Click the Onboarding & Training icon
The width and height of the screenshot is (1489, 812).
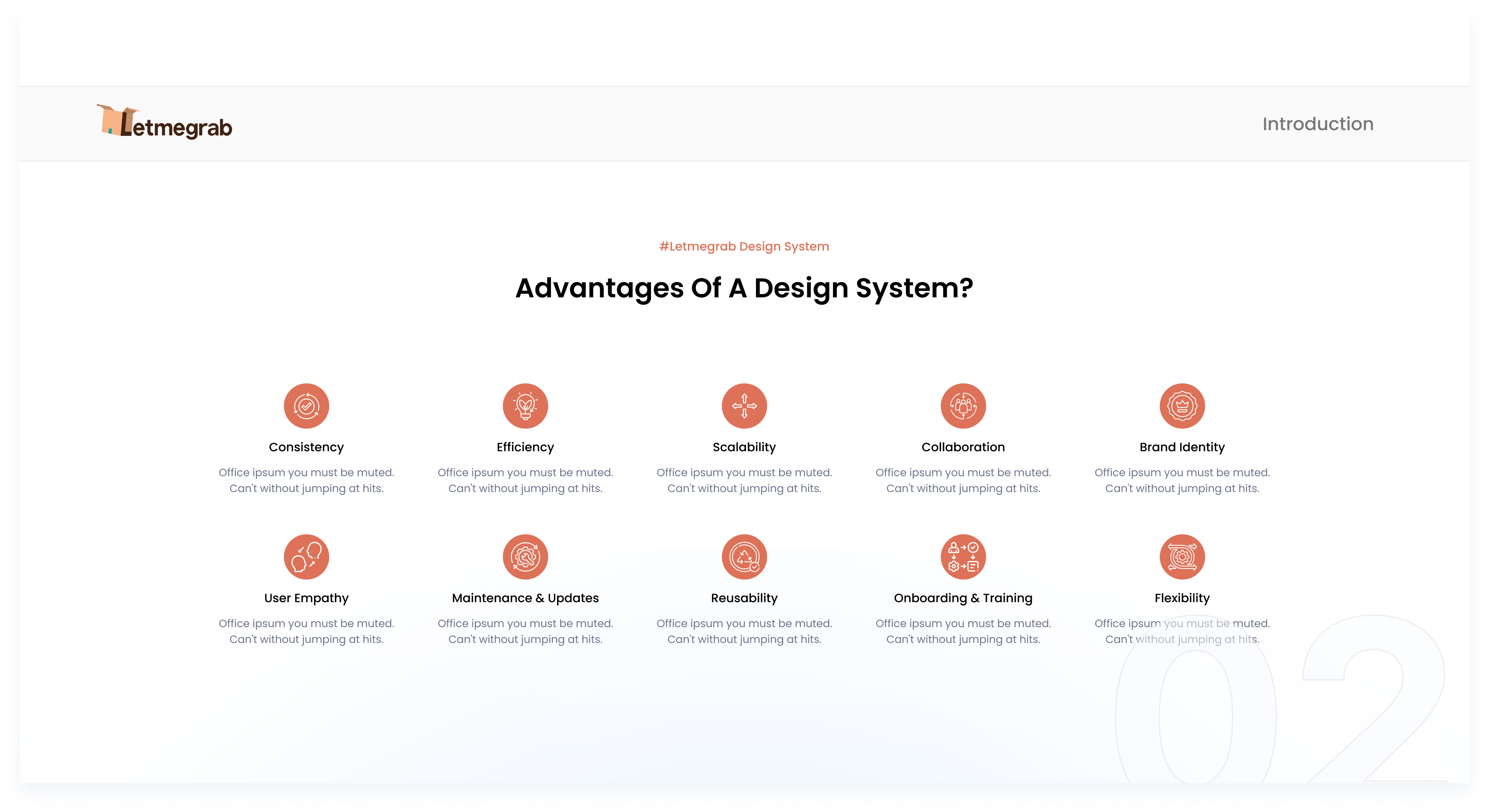963,557
